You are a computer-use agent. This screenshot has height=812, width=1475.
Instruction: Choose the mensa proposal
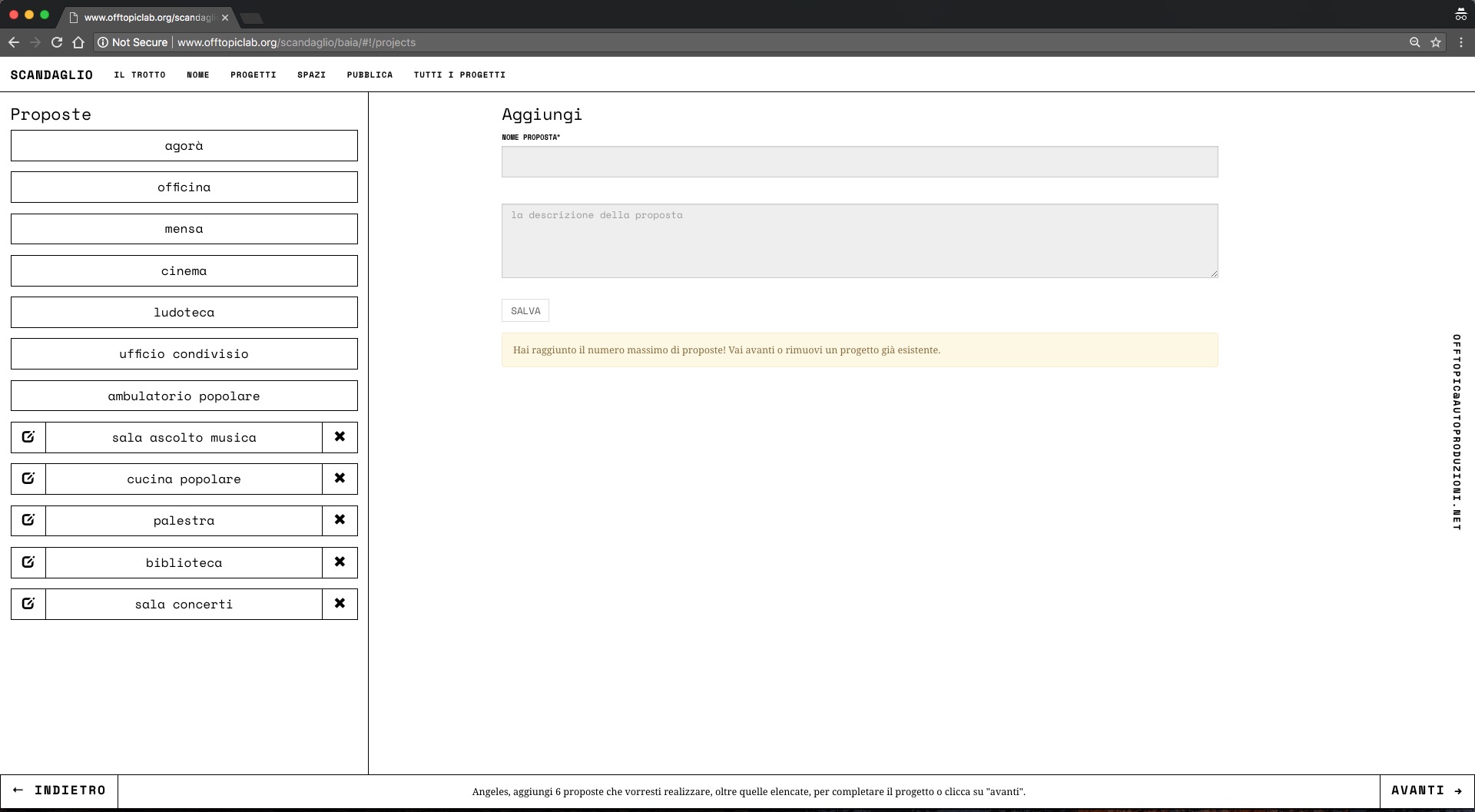(184, 229)
